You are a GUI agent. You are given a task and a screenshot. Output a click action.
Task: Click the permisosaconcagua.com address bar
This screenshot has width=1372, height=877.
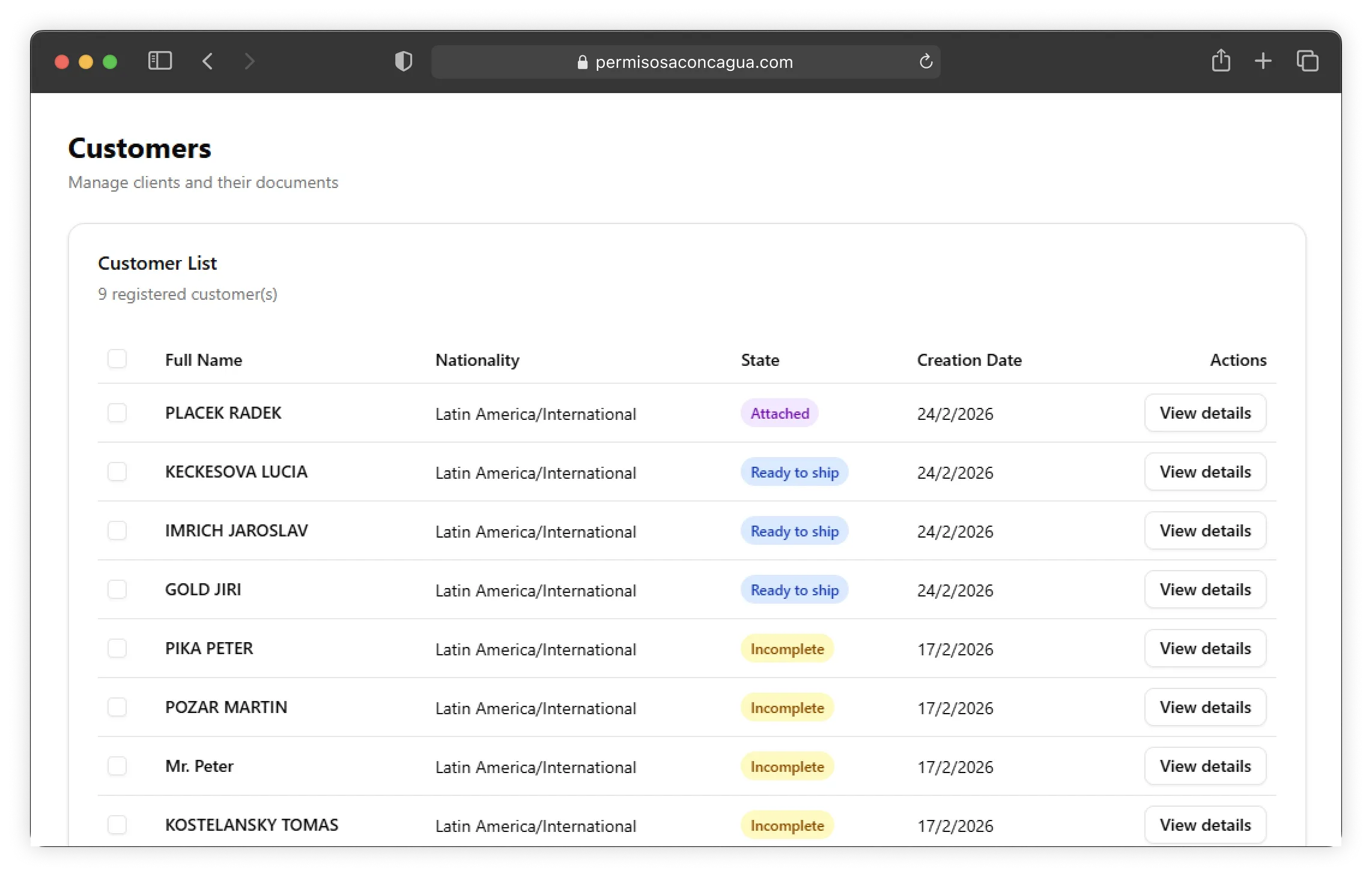tap(685, 62)
